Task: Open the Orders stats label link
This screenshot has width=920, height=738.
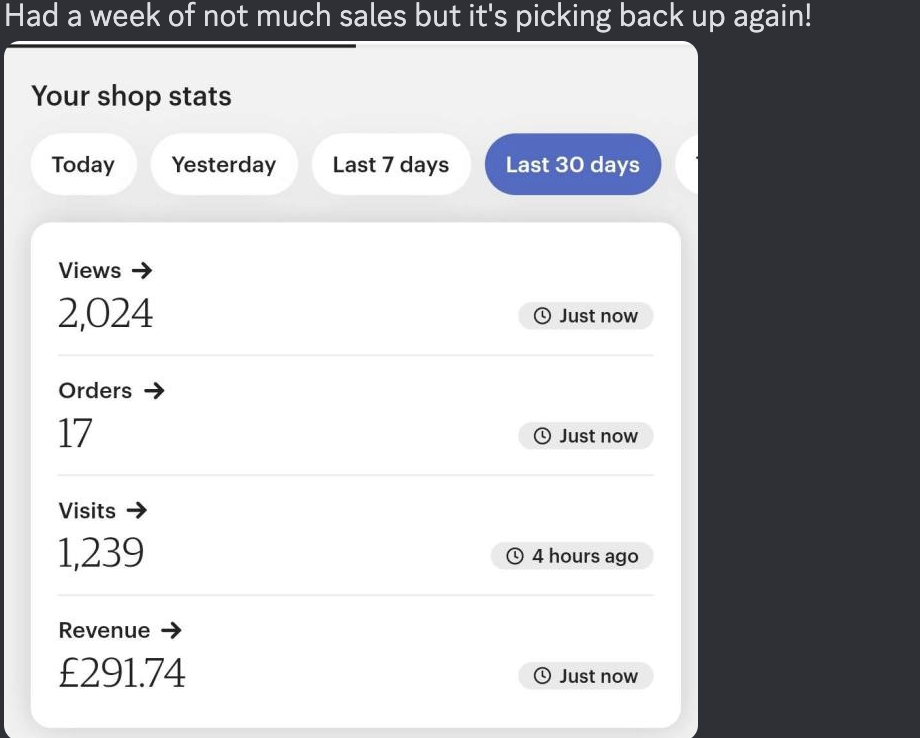Action: (x=95, y=390)
